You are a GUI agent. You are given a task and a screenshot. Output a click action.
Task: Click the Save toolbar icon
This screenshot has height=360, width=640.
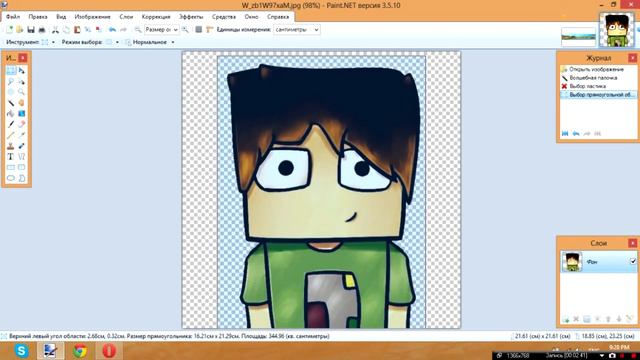coord(31,30)
